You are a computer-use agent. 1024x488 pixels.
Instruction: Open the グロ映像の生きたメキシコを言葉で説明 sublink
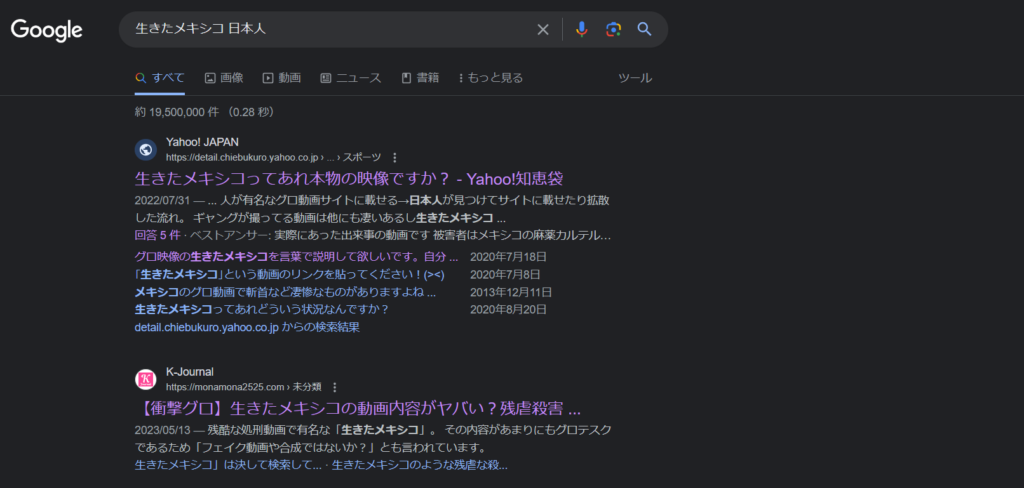[x=296, y=257]
